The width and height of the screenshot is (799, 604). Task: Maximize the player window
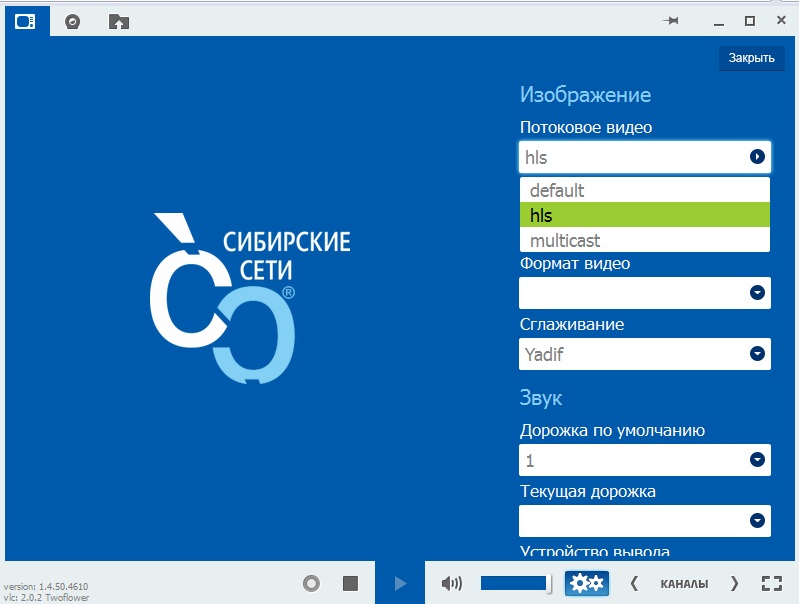point(750,21)
